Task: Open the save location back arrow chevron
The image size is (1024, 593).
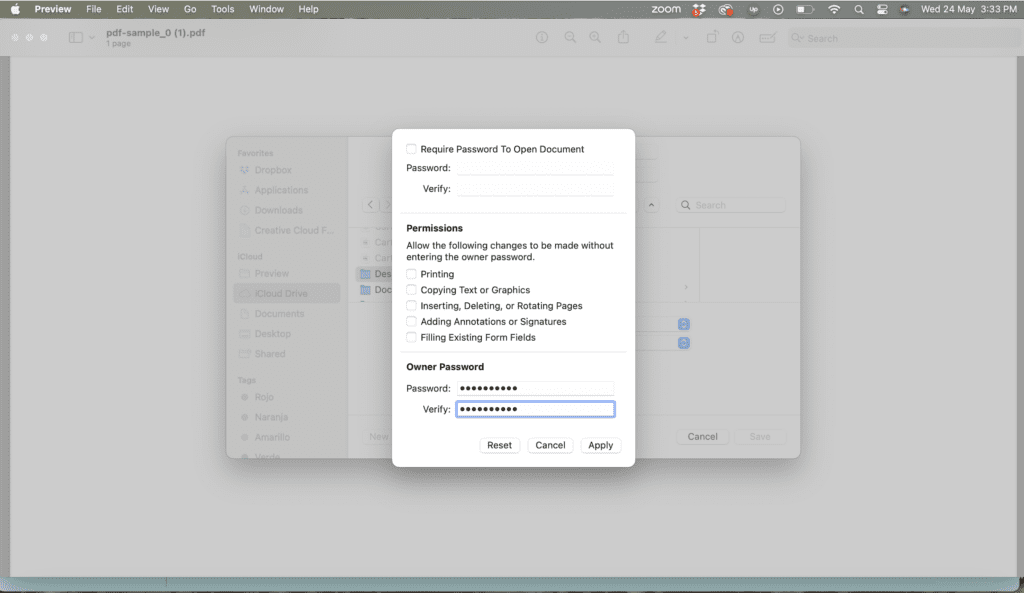Action: tap(370, 204)
